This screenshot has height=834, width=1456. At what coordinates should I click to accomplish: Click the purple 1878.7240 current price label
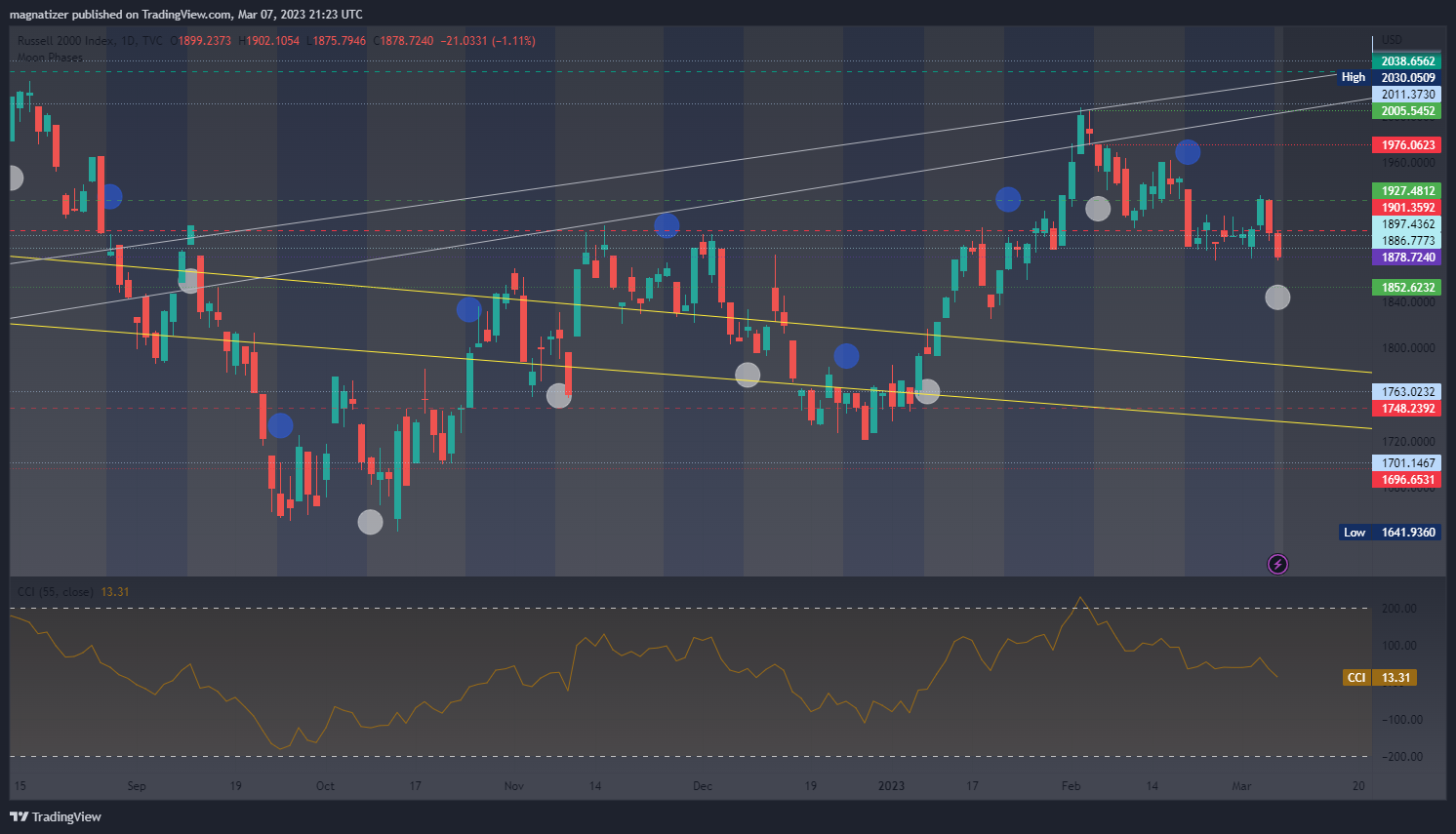(1406, 258)
